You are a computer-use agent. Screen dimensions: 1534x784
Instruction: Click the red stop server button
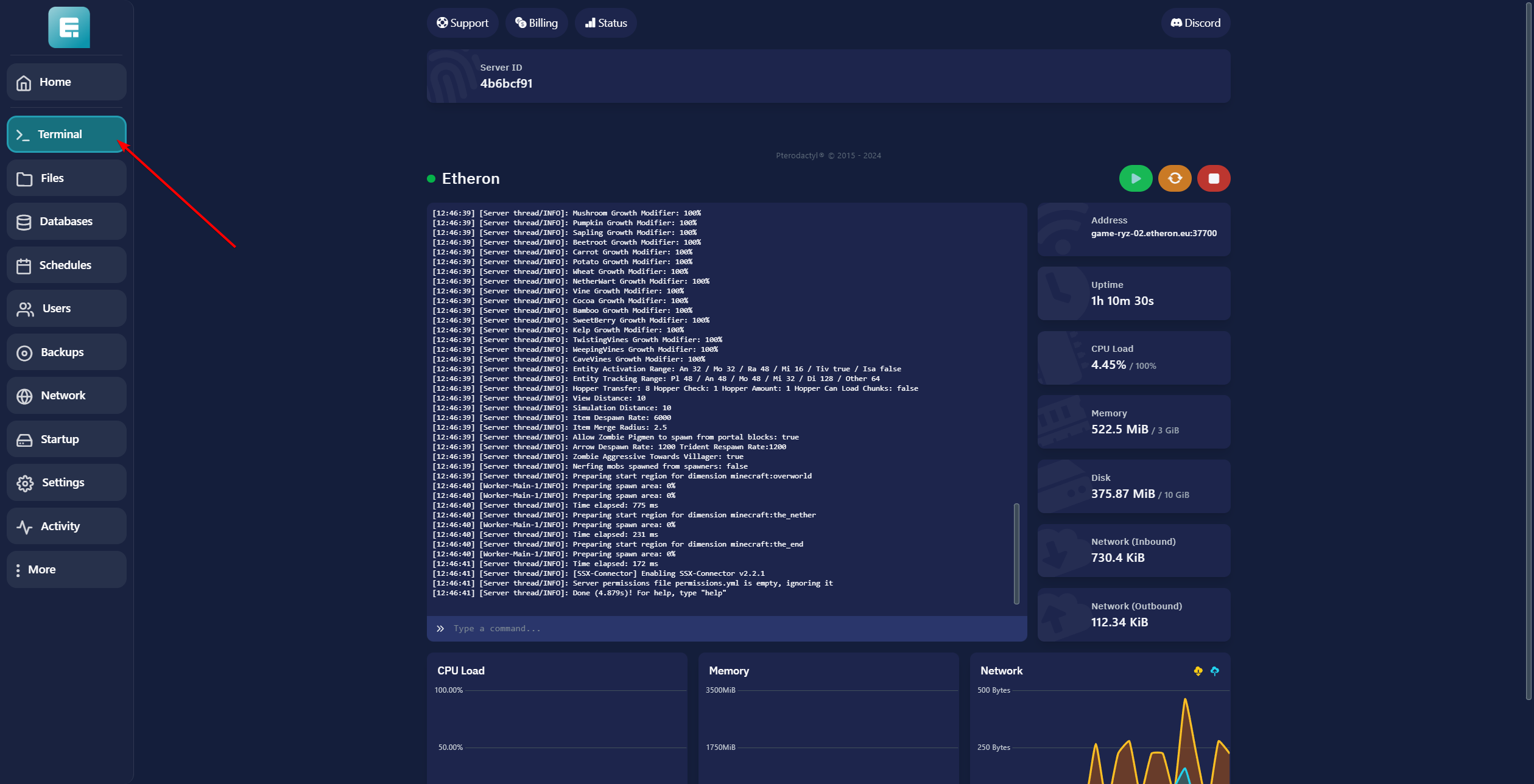1214,178
